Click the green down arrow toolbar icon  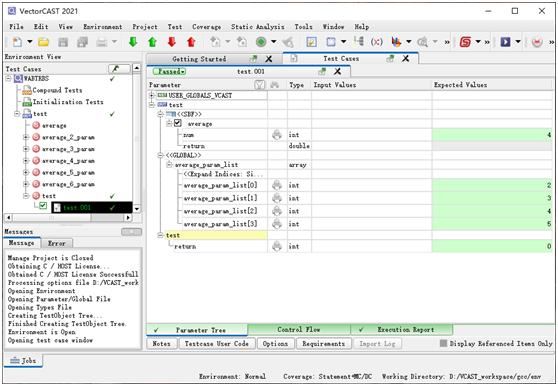coord(133,42)
